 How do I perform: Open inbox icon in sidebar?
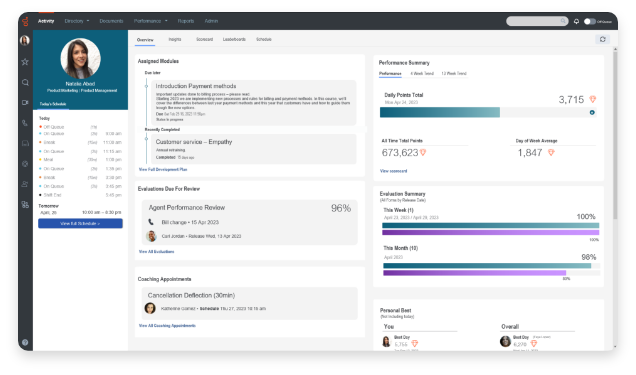[x=25, y=143]
